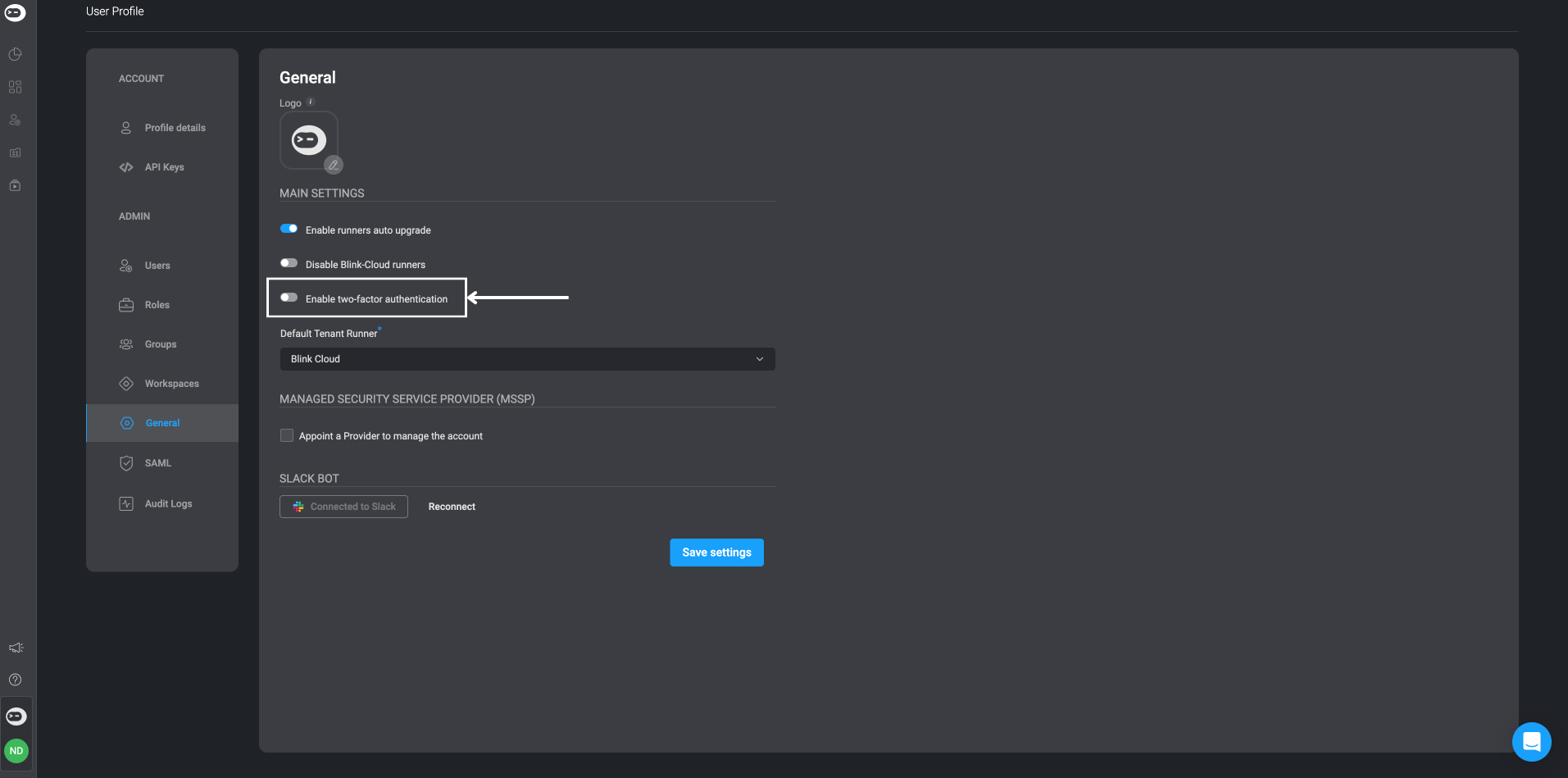This screenshot has width=1568, height=778.
Task: Open the help question mark icon
Action: (15, 680)
